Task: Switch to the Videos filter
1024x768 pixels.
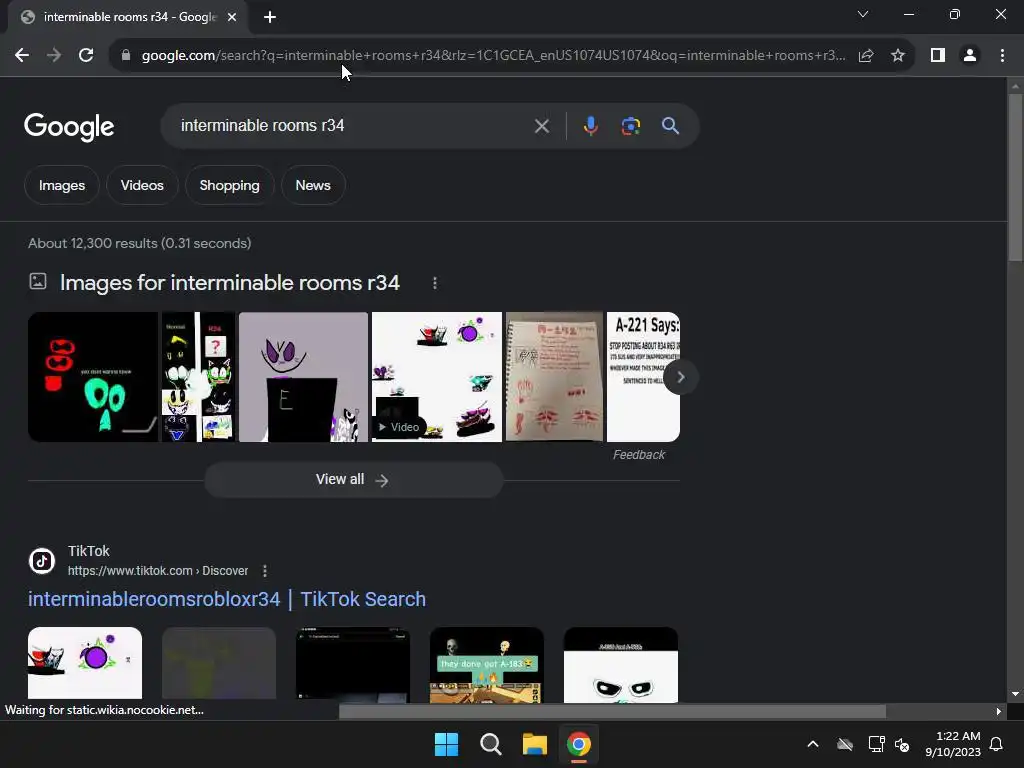Action: coord(142,185)
